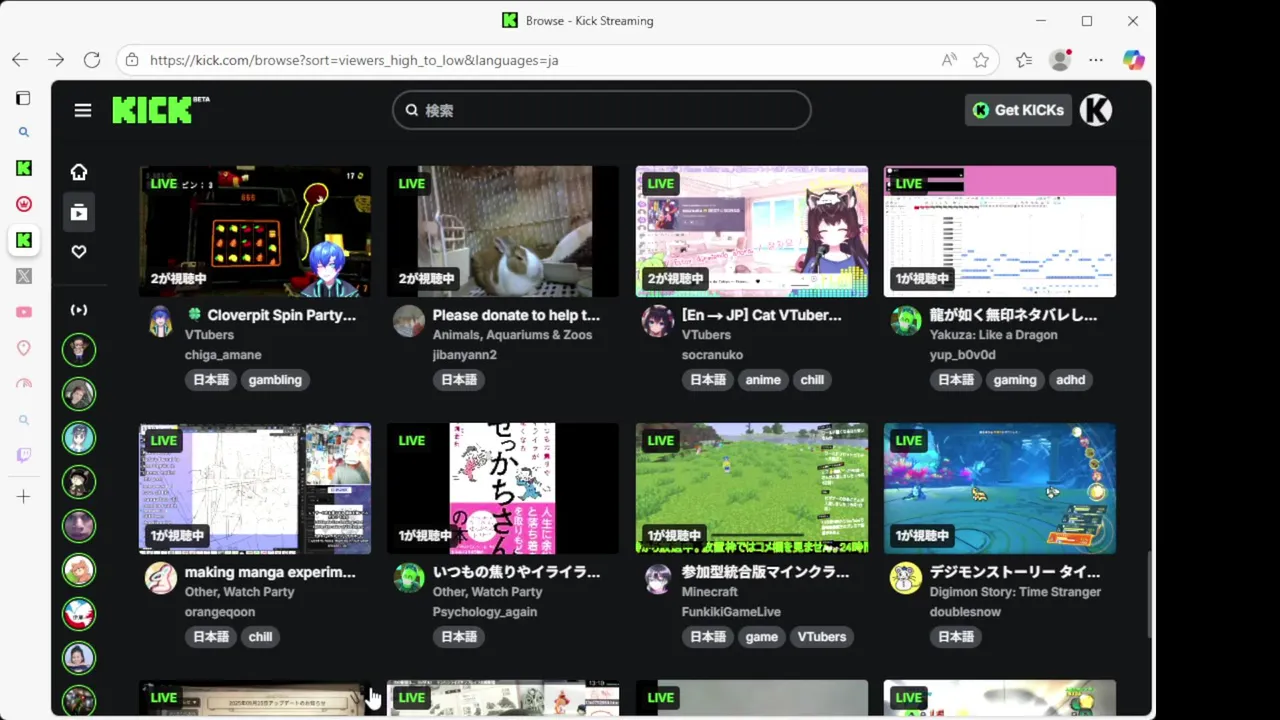
Task: Click chill tag under orangeqoon stream
Action: pyautogui.click(x=260, y=637)
